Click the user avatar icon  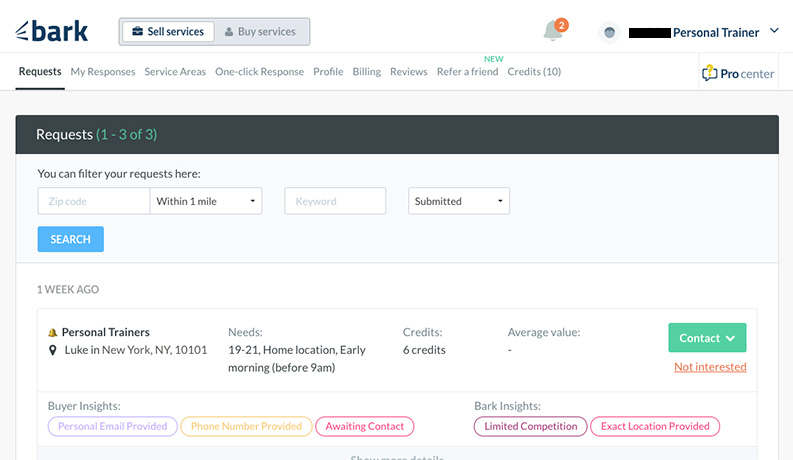click(609, 32)
